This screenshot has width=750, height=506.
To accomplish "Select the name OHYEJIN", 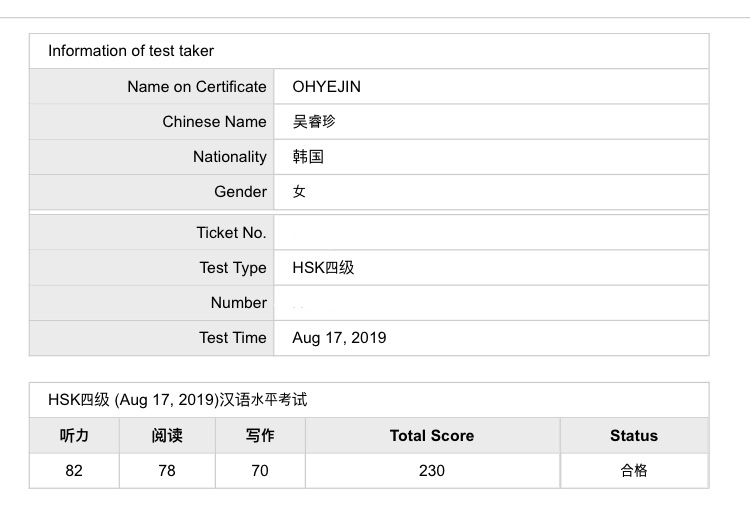I will tap(327, 87).
